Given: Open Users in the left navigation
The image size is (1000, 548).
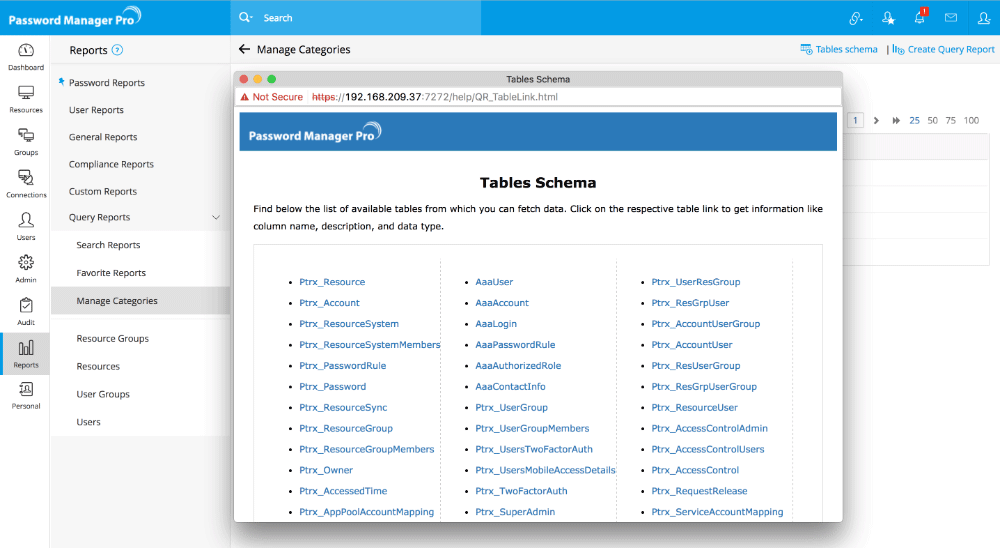Looking at the screenshot, I should pos(26,226).
